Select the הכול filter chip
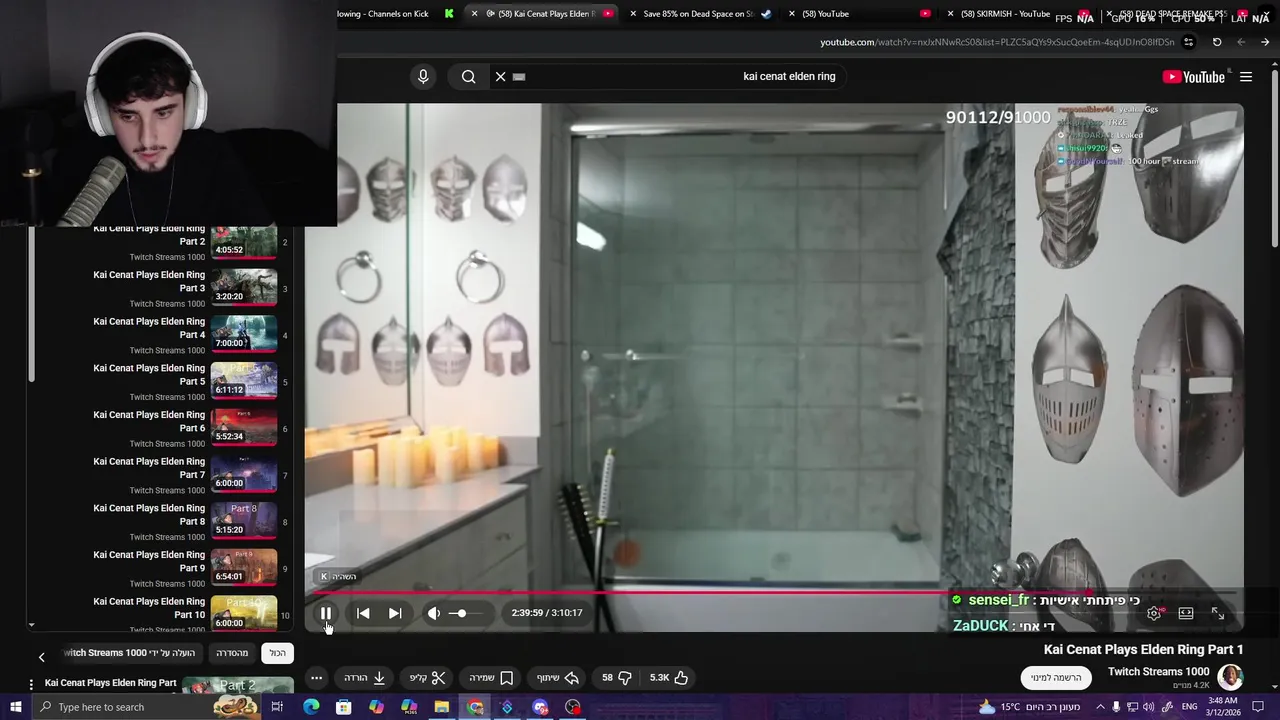This screenshot has height=720, width=1280. tap(277, 653)
